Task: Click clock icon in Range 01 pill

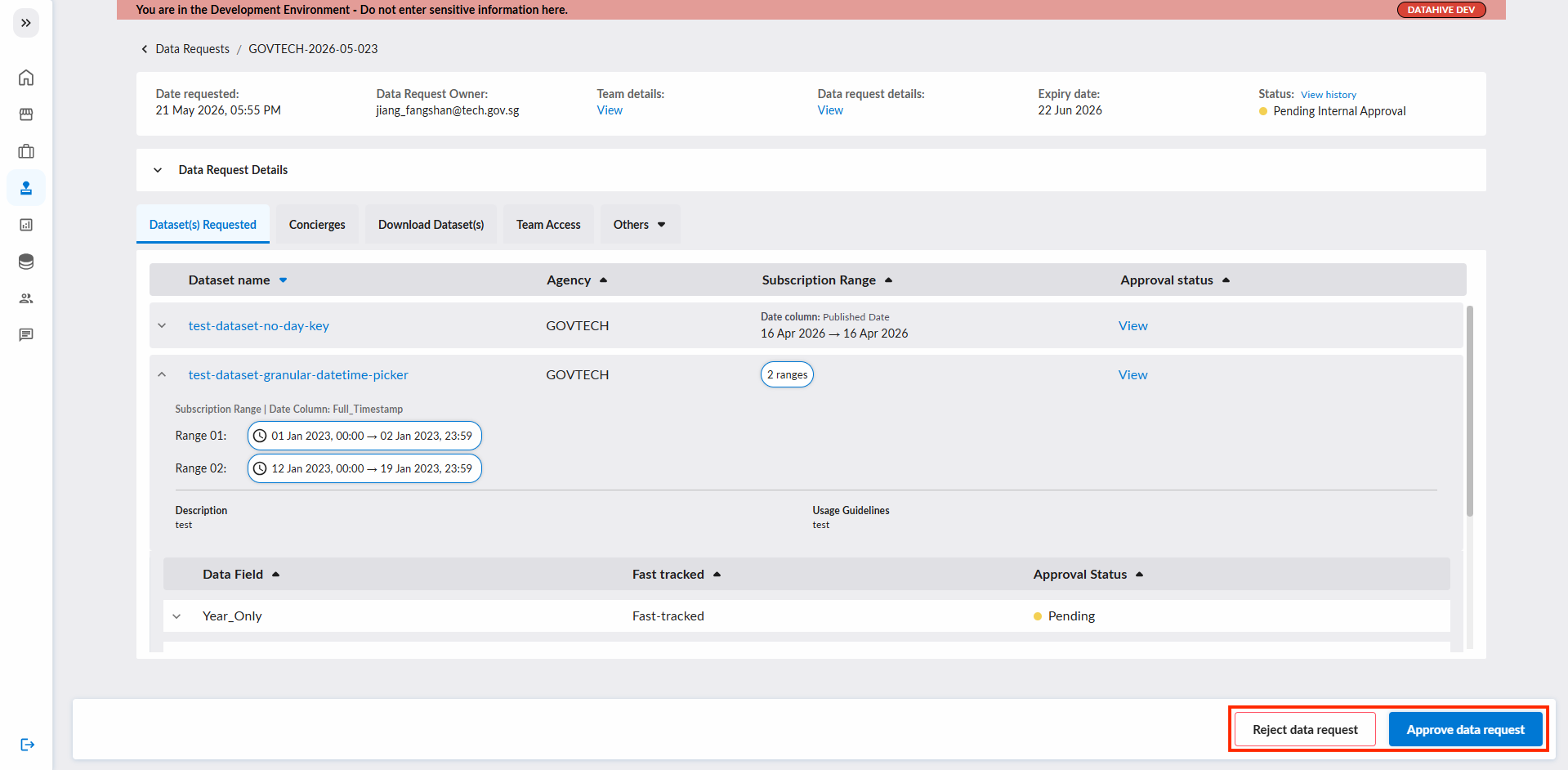Action: pos(260,436)
